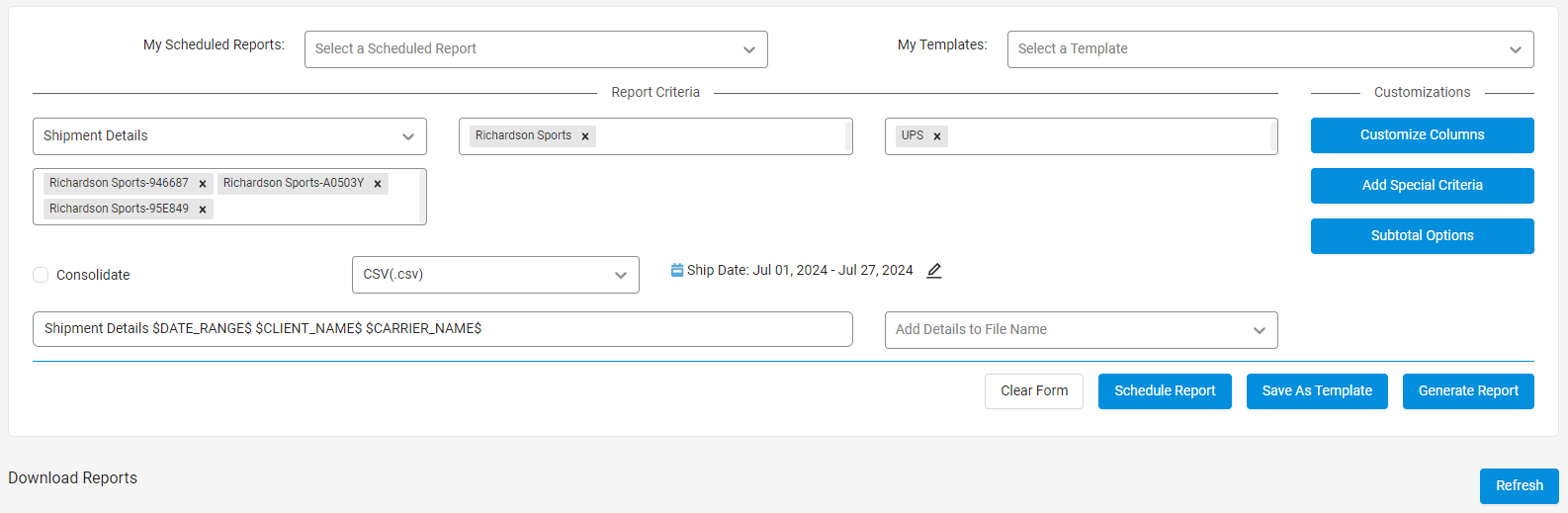Remove account tag Richardson Sports-95E849
The image size is (1568, 513).
(203, 210)
